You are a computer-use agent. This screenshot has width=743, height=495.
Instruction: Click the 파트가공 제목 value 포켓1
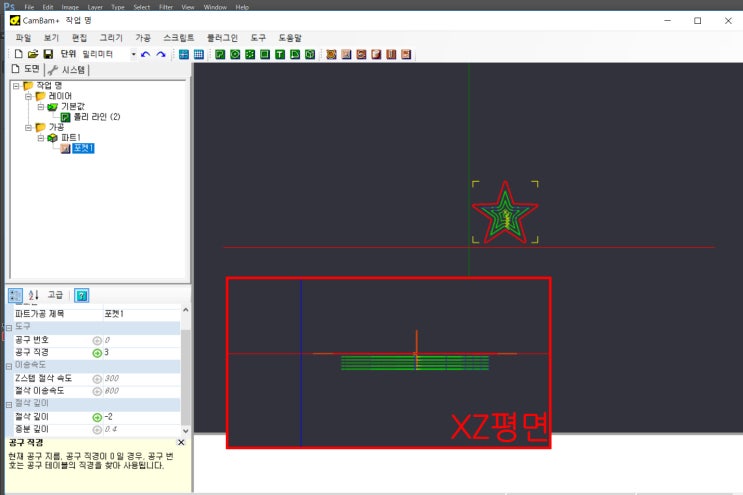[141, 314]
